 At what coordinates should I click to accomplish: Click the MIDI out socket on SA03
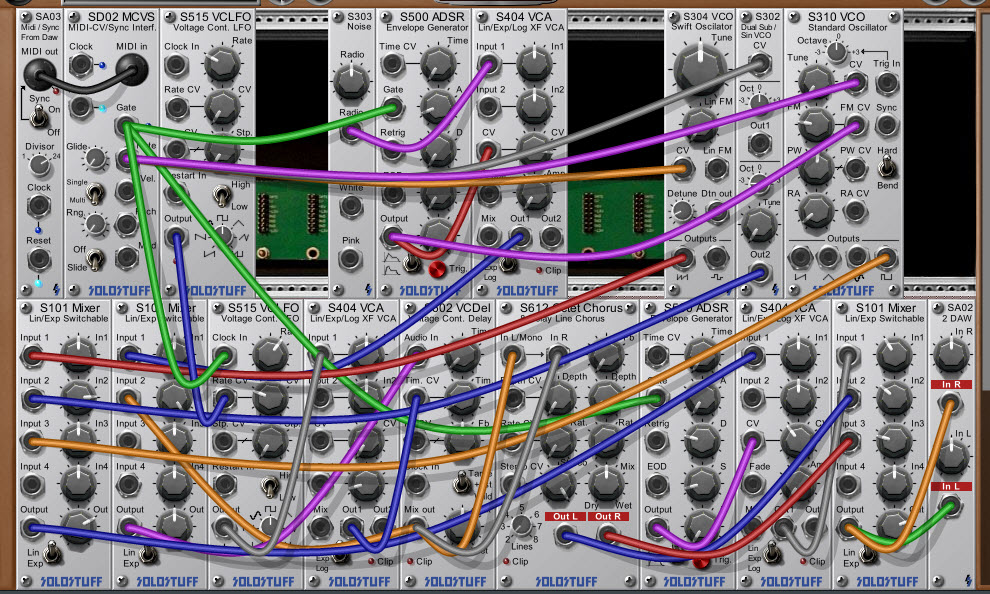coord(40,74)
